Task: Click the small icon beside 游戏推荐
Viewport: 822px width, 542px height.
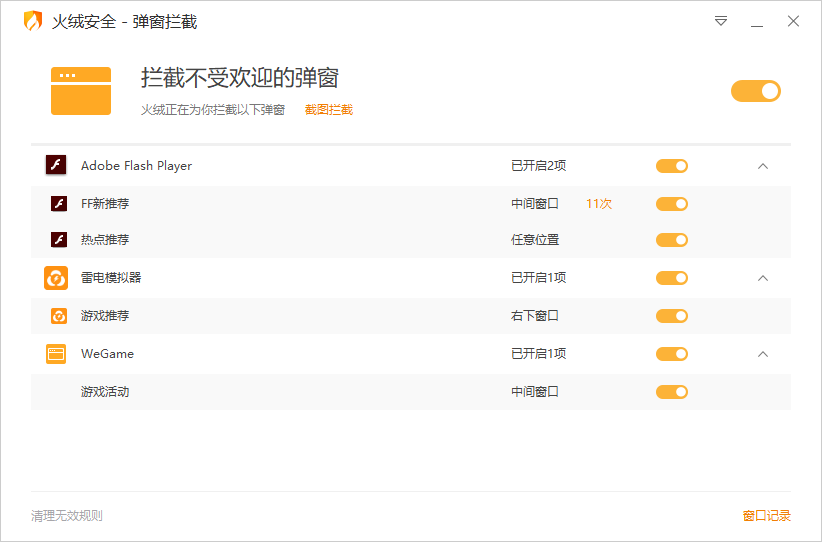Action: click(59, 316)
